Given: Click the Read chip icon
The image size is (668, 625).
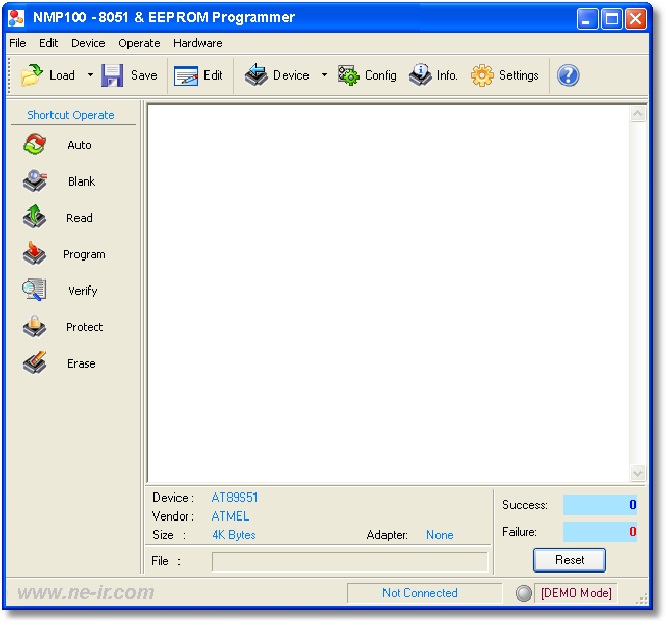Looking at the screenshot, I should pos(34,217).
